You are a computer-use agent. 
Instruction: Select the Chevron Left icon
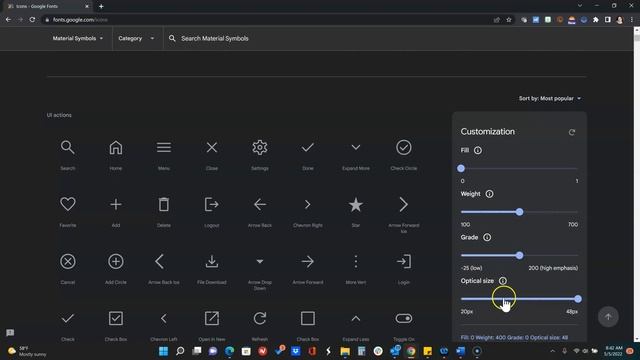pyautogui.click(x=164, y=318)
